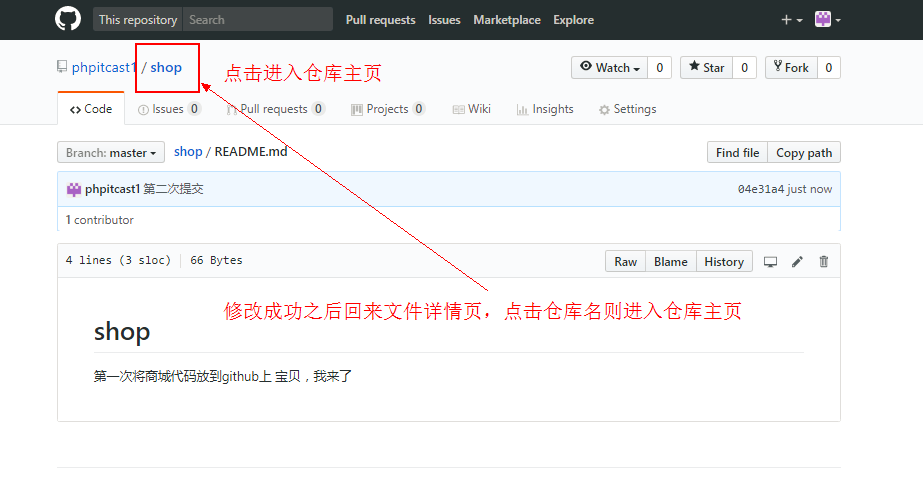Click the Find file button
The image size is (923, 497).
click(x=737, y=153)
